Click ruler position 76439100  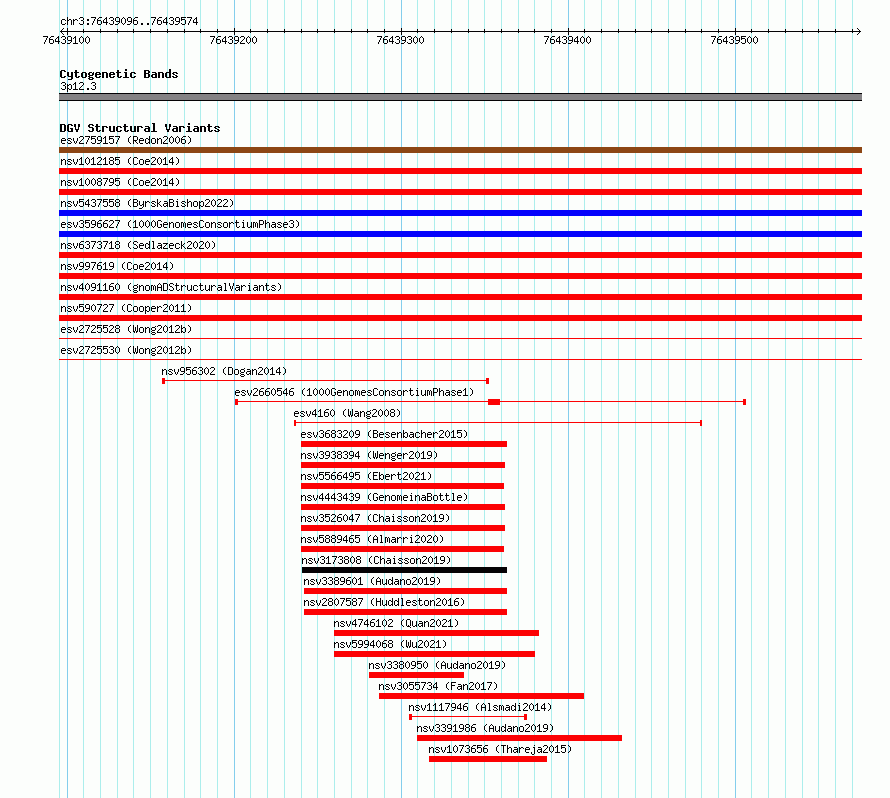66,40
